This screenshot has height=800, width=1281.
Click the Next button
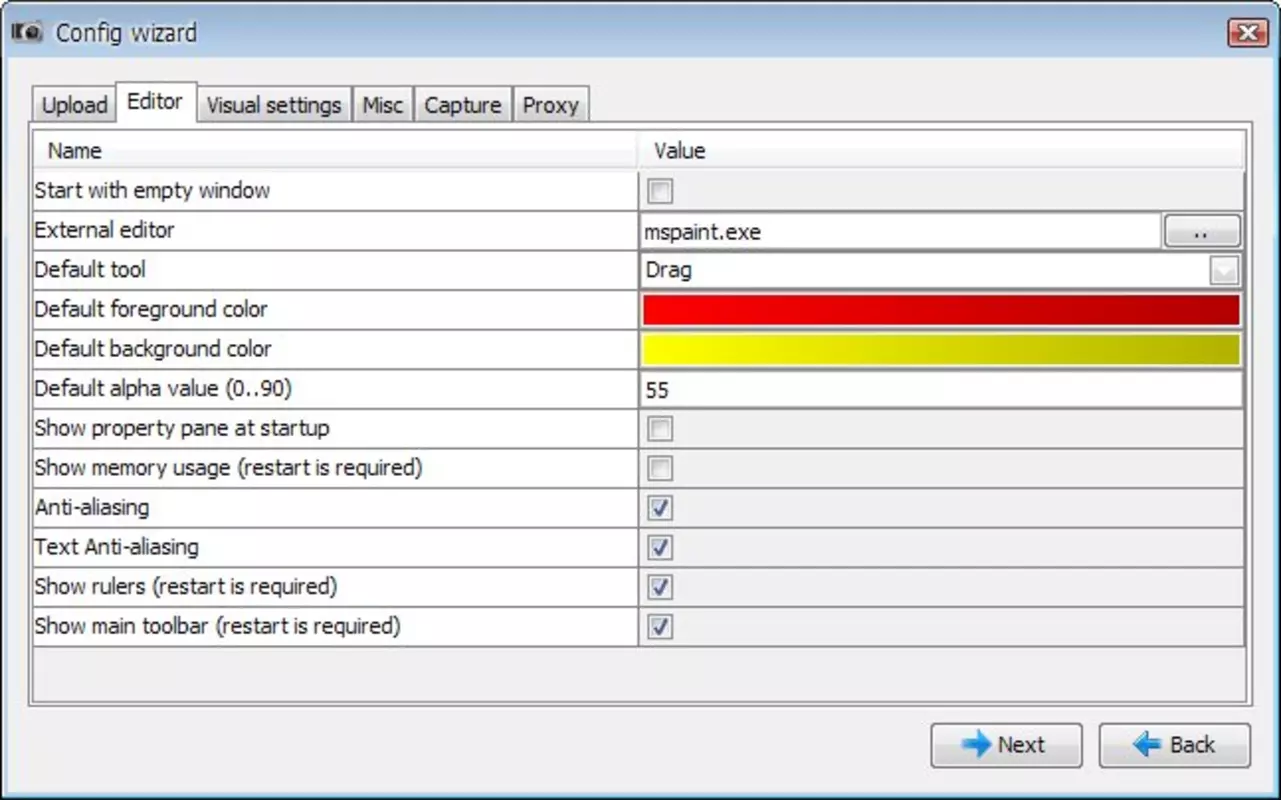(x=1006, y=745)
